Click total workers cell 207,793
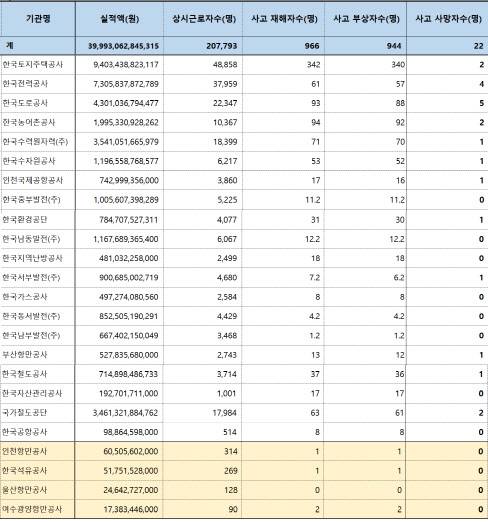 pyautogui.click(x=222, y=46)
